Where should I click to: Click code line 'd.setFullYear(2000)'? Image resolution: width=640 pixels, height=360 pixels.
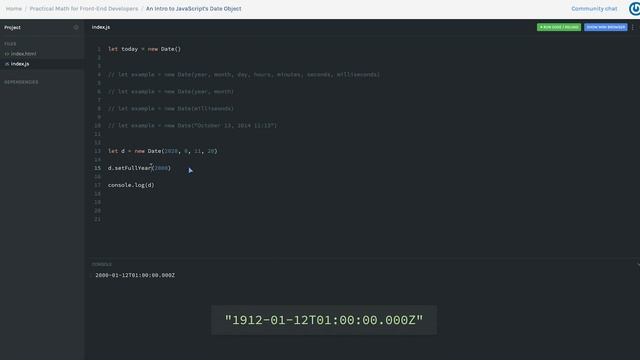pos(139,168)
